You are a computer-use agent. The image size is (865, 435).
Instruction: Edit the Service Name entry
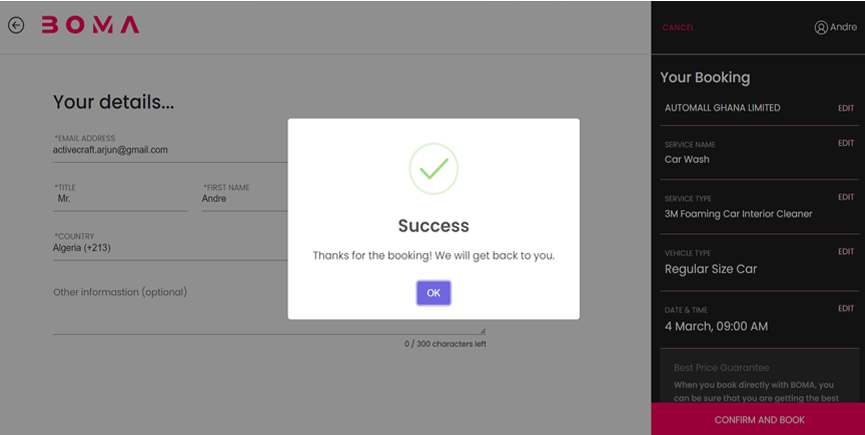846,143
